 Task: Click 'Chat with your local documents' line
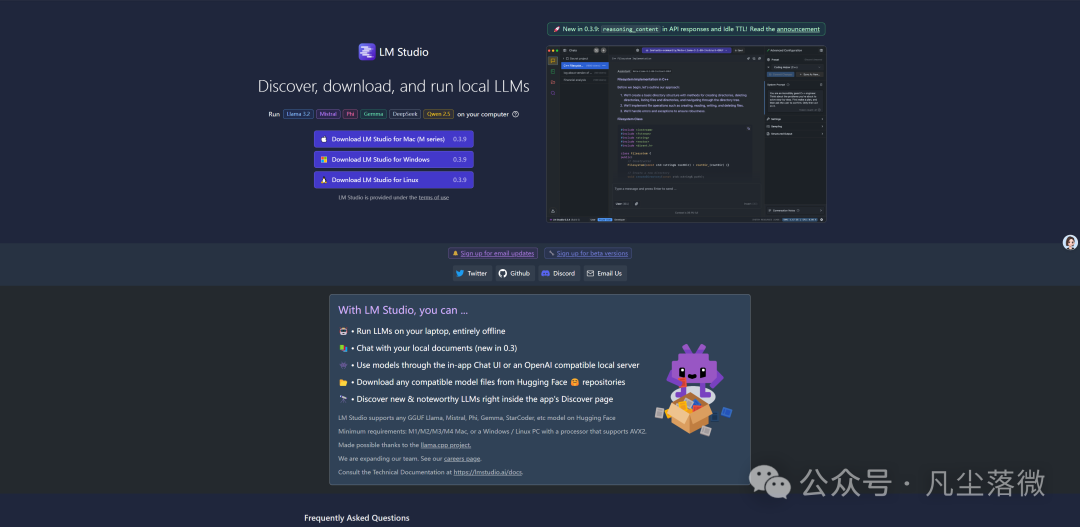coord(437,349)
